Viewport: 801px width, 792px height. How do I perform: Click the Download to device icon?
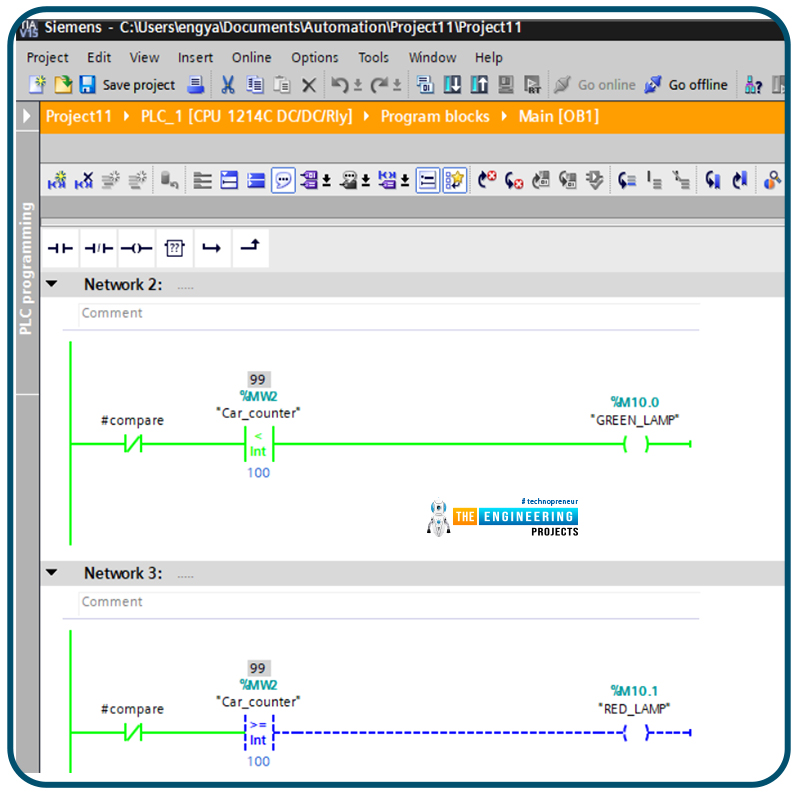(x=452, y=84)
